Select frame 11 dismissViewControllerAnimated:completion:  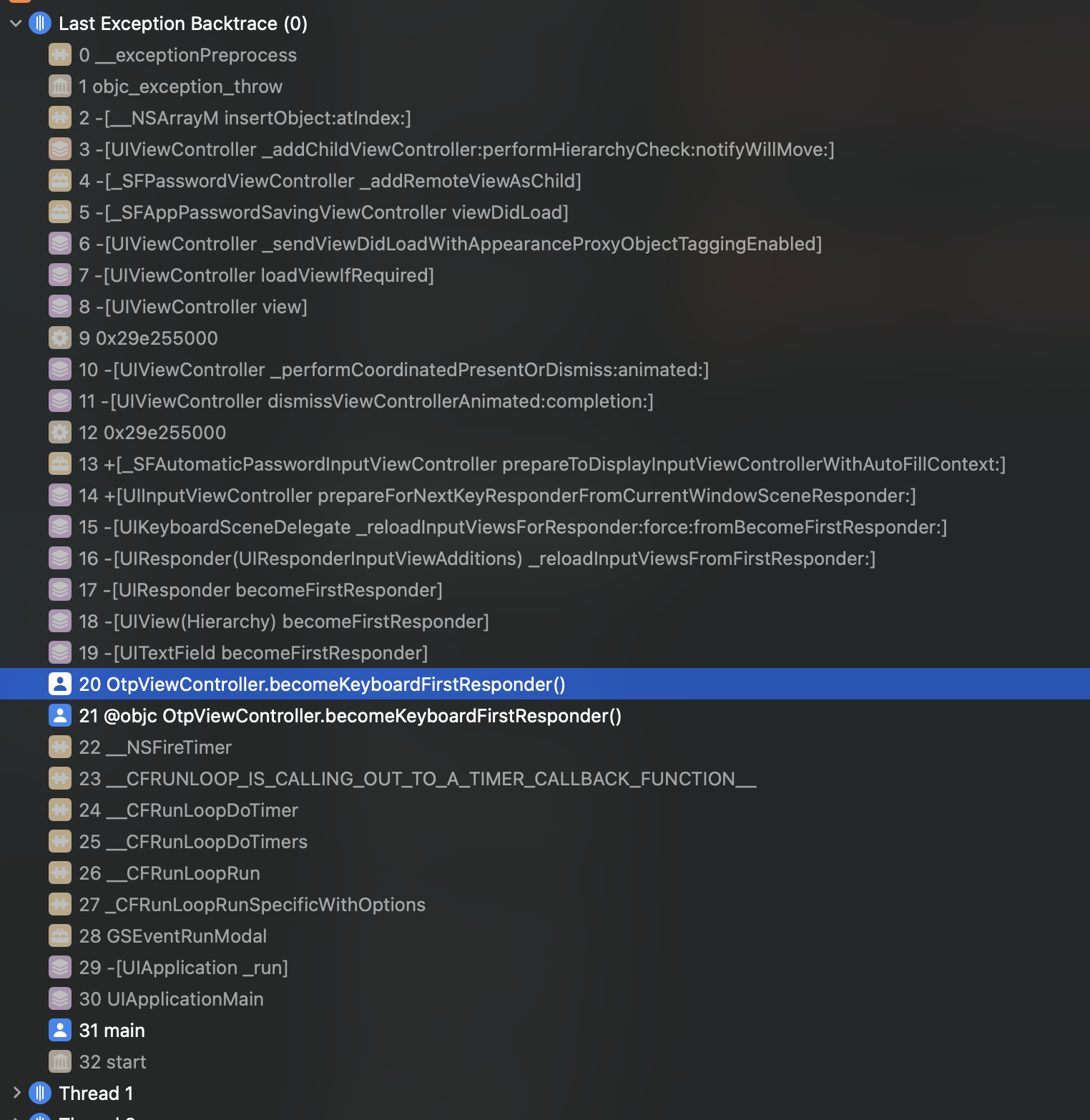tap(366, 401)
